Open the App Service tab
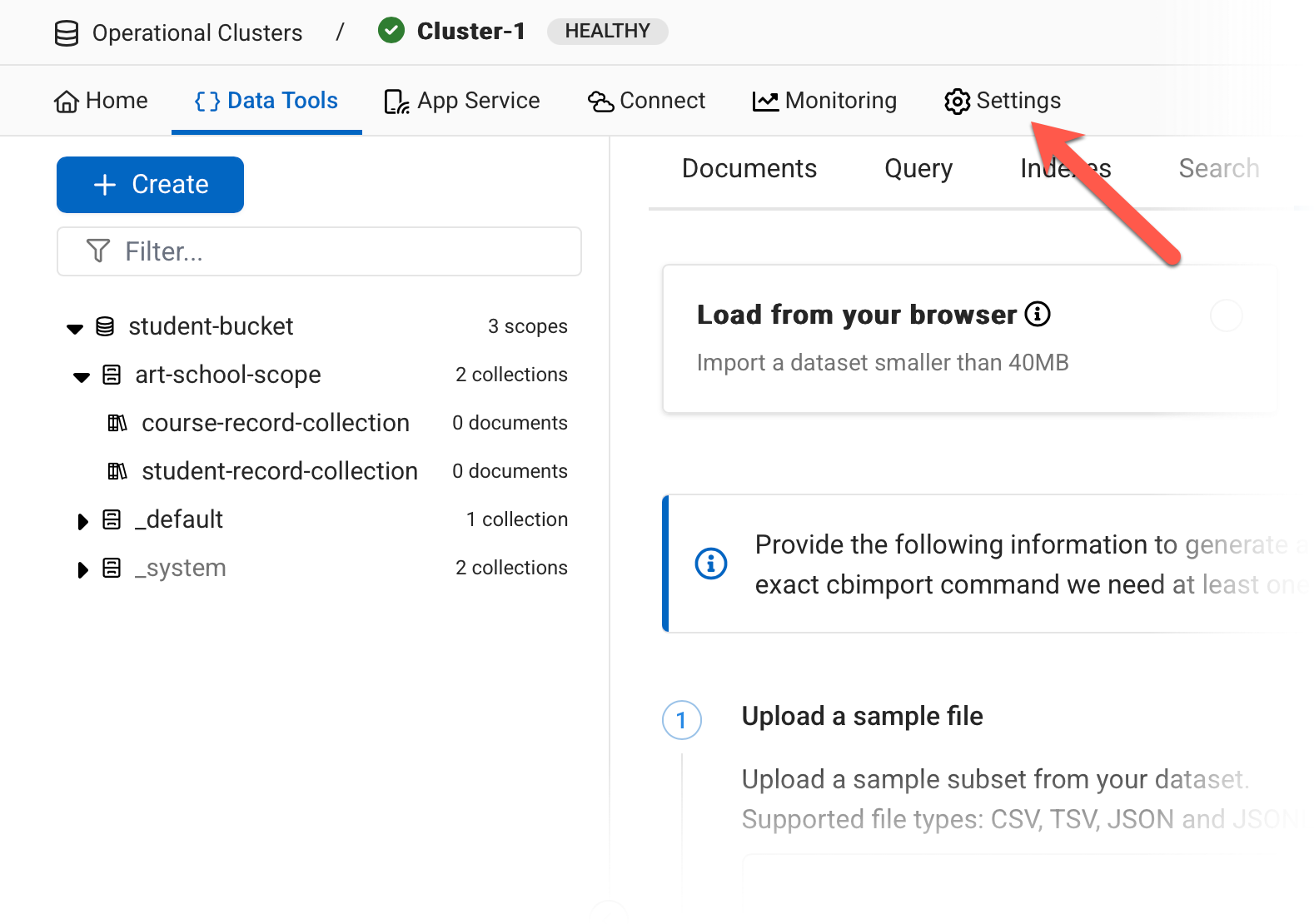Screen dimensions: 1314x924 pyautogui.click(x=462, y=101)
